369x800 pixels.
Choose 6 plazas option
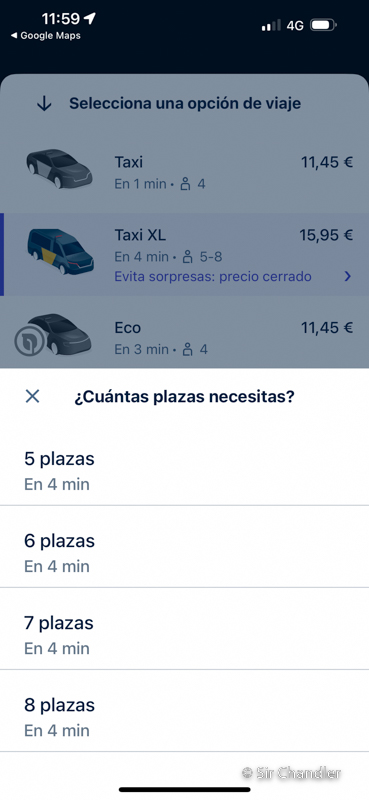(184, 546)
